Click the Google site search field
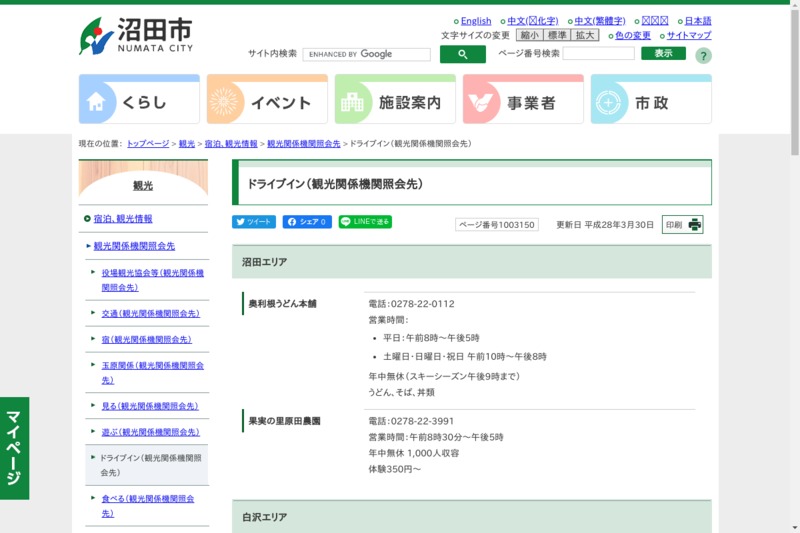Screen dimensions: 800x533 coord(366,54)
